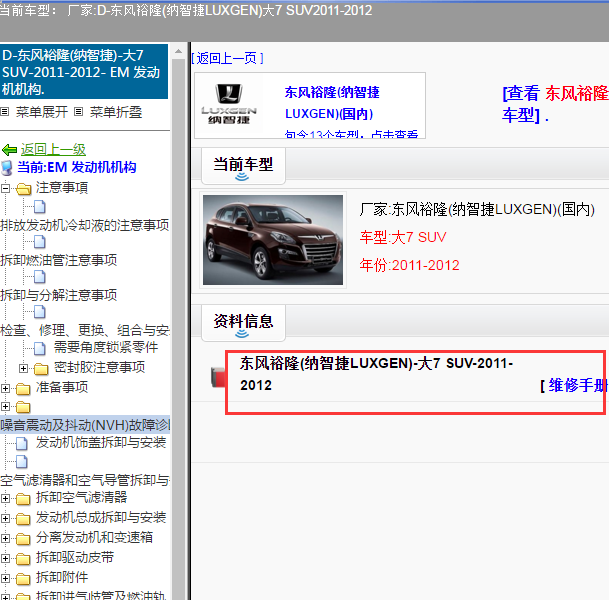Open 检查、修理、更换、组合与安 item
The image size is (609, 600).
tap(85, 330)
